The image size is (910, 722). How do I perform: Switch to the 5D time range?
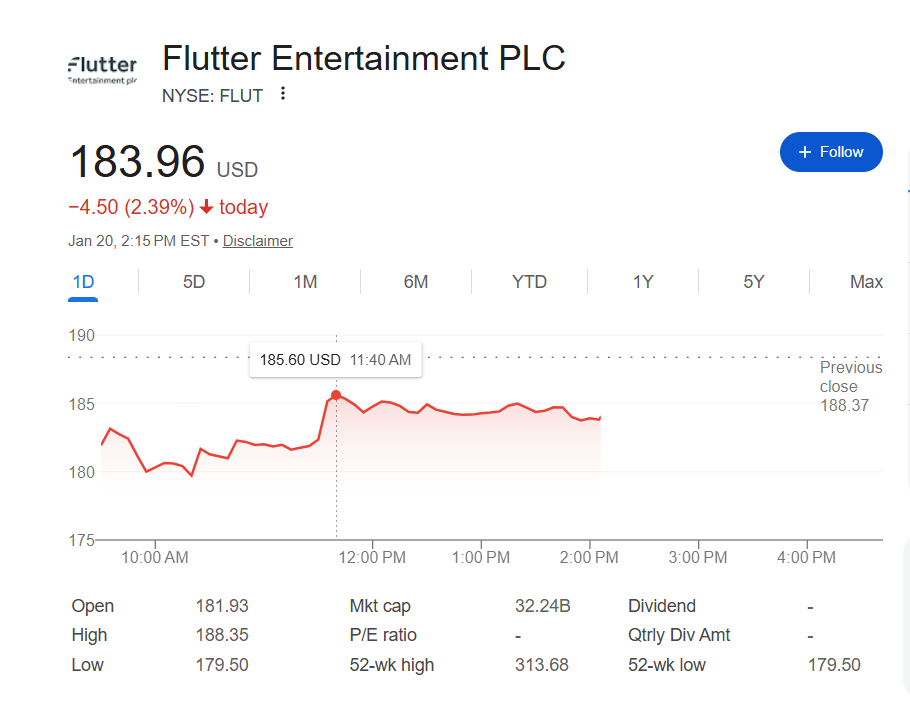point(194,282)
